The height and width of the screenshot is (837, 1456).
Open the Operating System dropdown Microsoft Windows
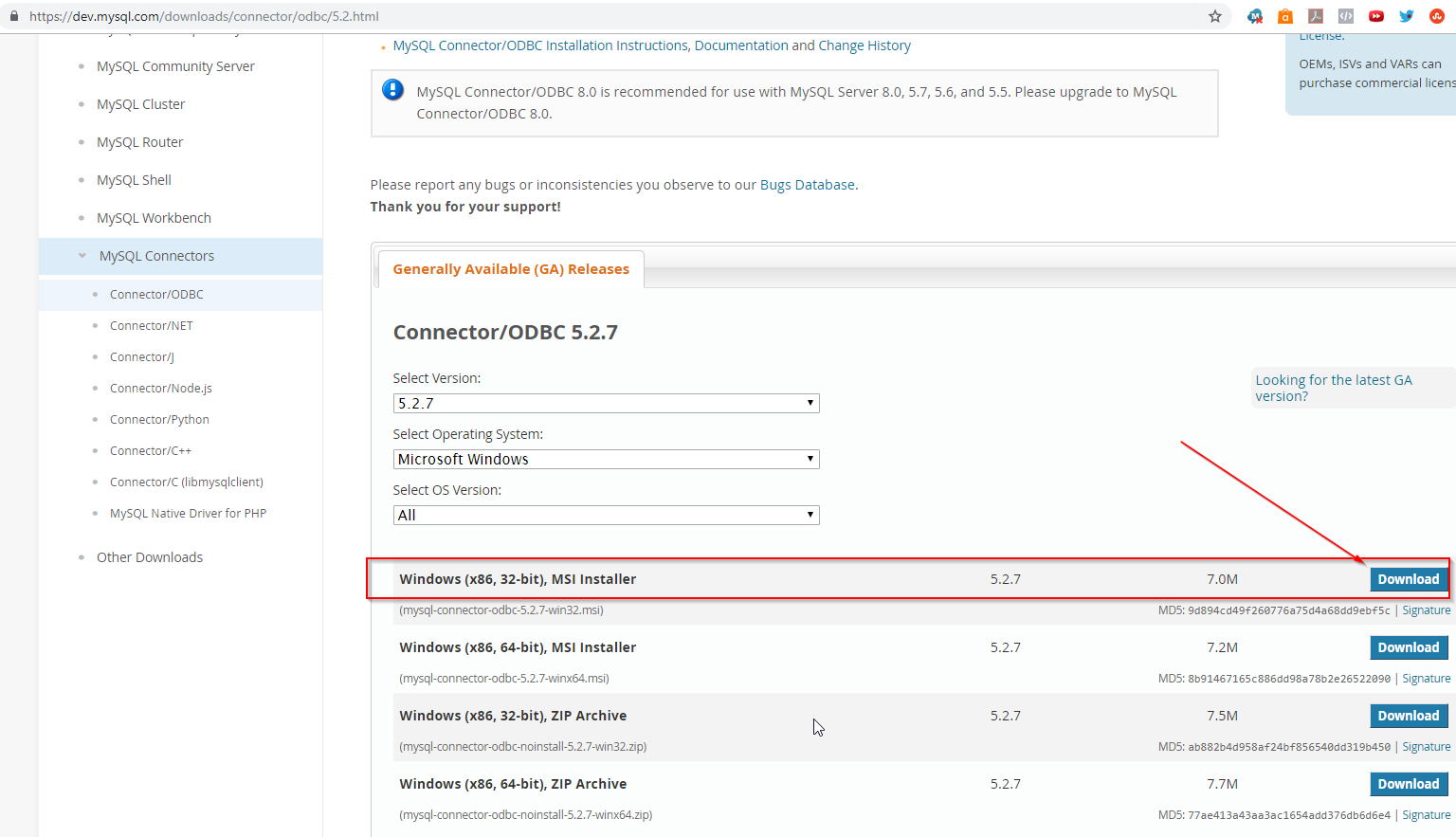(x=606, y=459)
